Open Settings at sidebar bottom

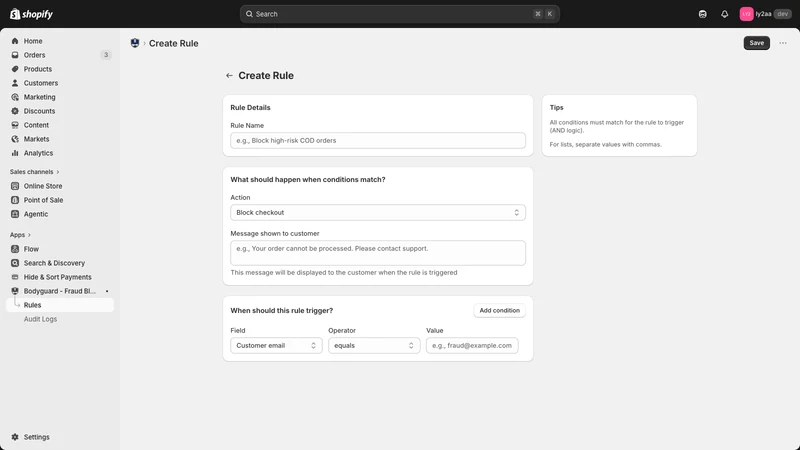point(36,437)
